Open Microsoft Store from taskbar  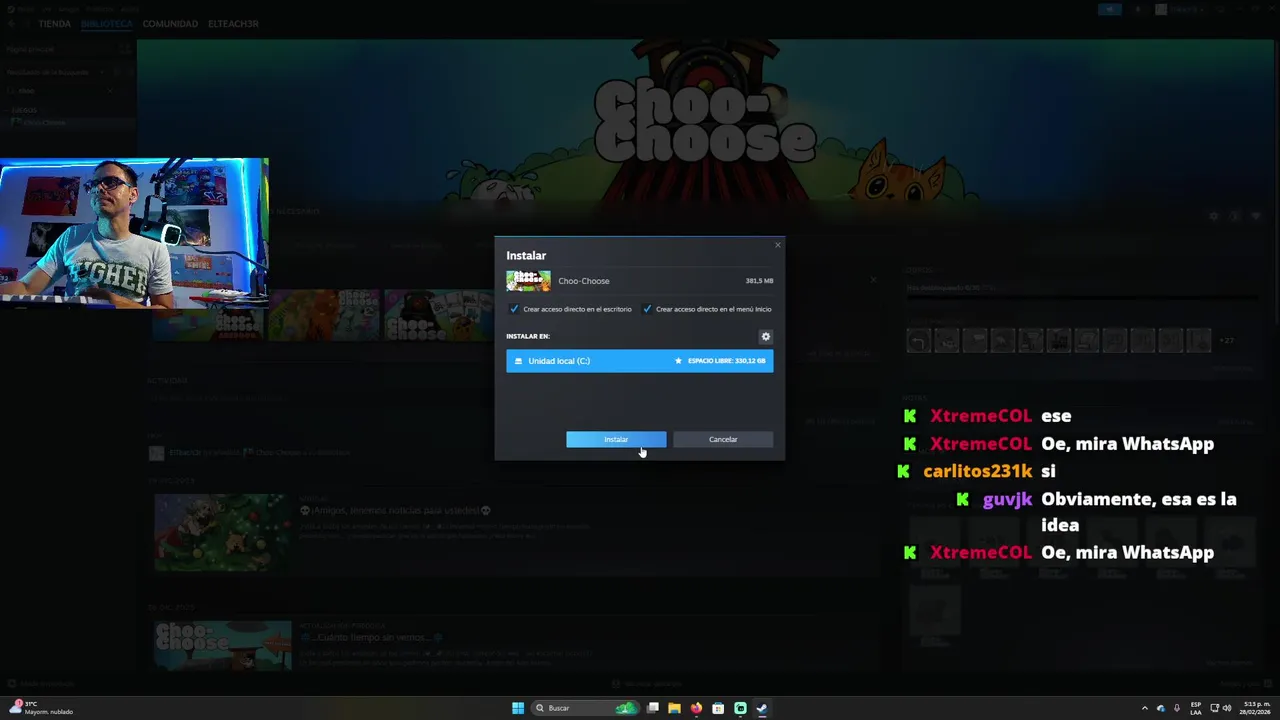pos(718,708)
